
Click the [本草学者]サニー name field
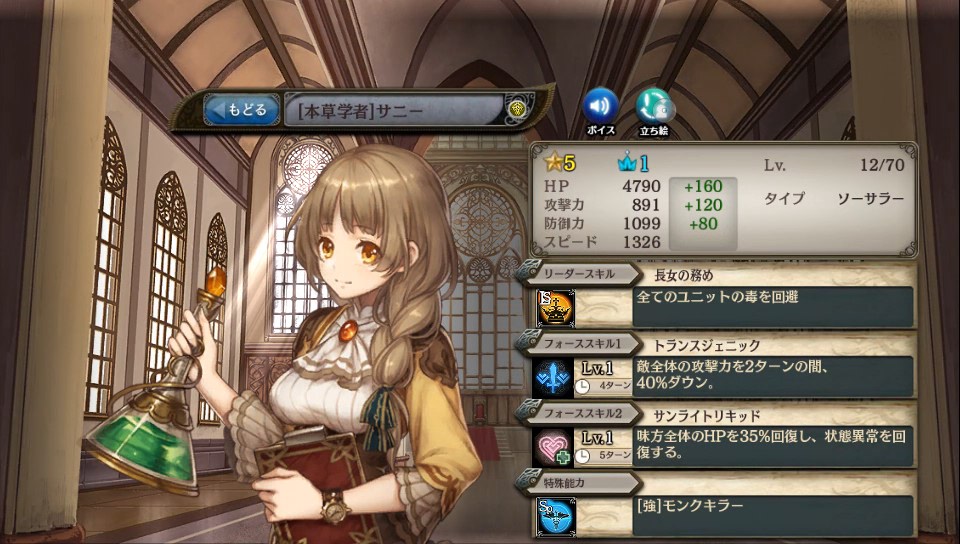(x=394, y=111)
